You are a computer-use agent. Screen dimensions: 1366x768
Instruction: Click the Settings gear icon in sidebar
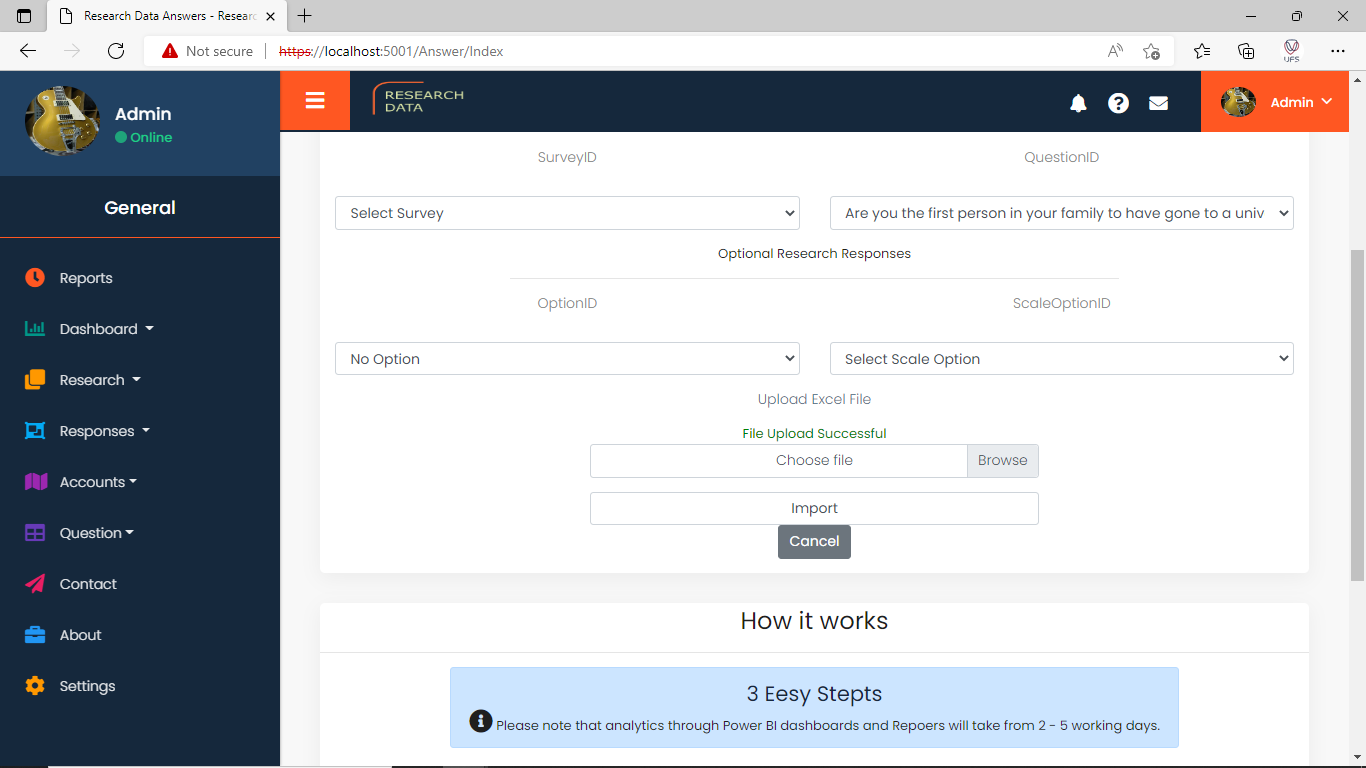(x=35, y=686)
